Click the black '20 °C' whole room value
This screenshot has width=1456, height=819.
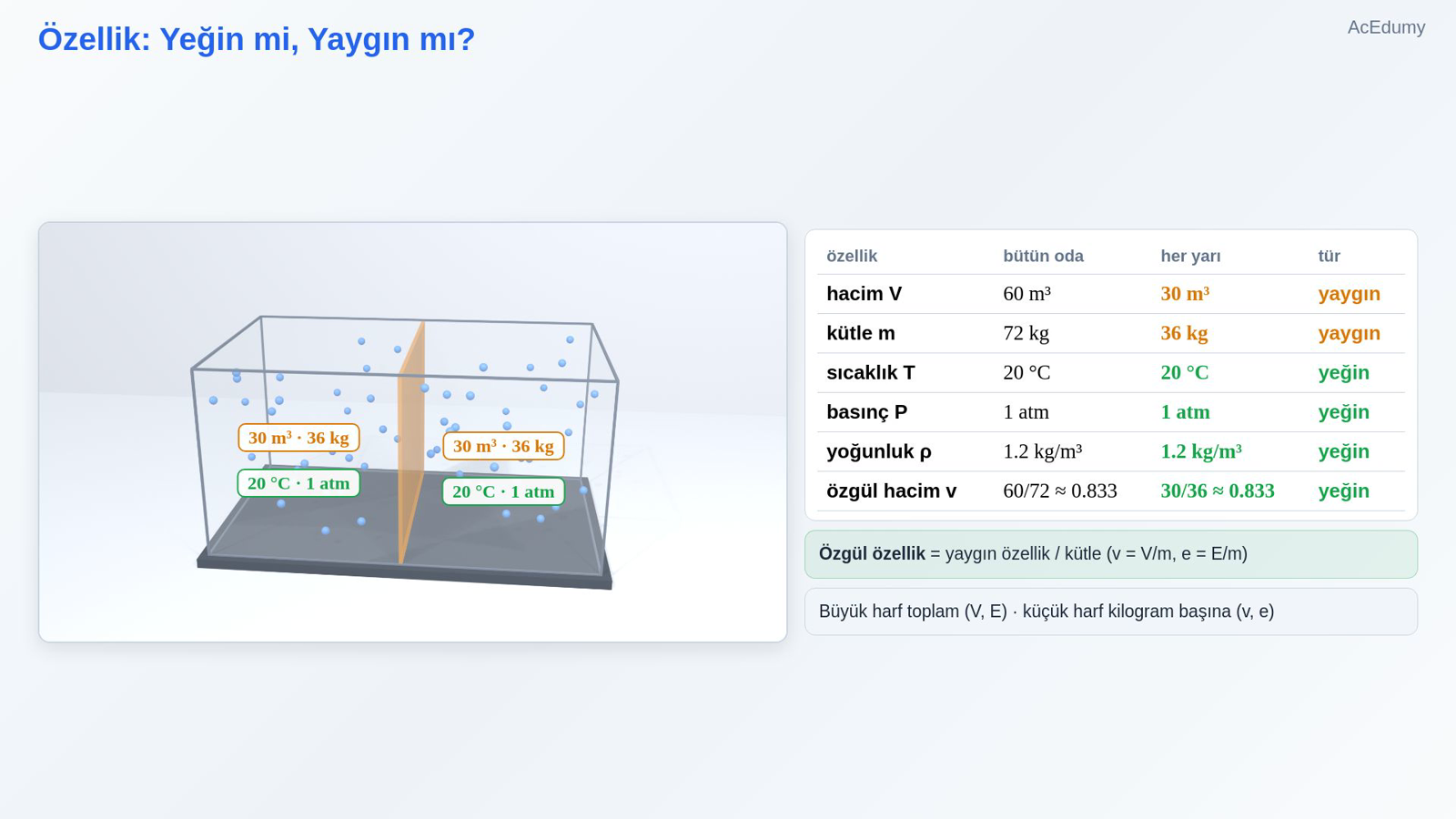coord(1026,372)
